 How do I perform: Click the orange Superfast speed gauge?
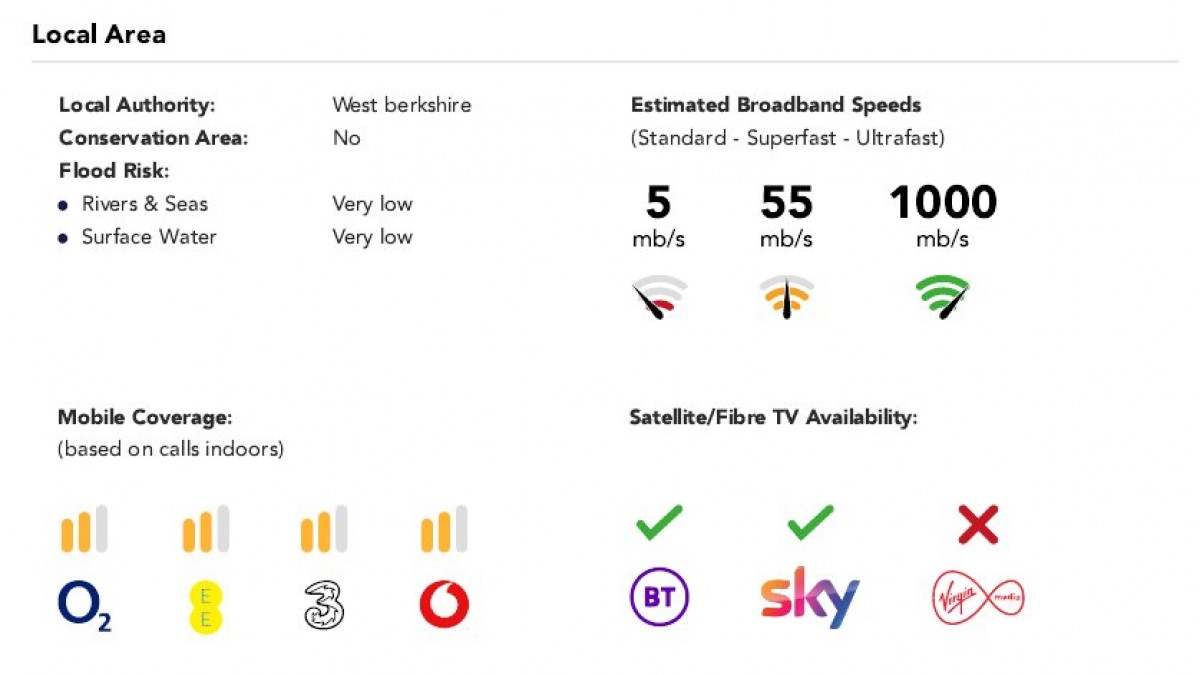pos(786,296)
